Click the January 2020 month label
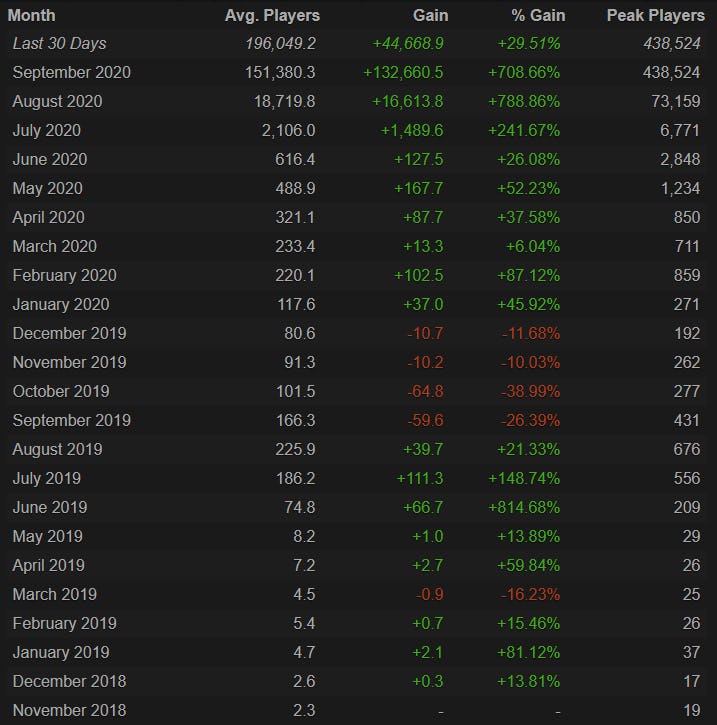The height and width of the screenshot is (725, 717). 60,305
